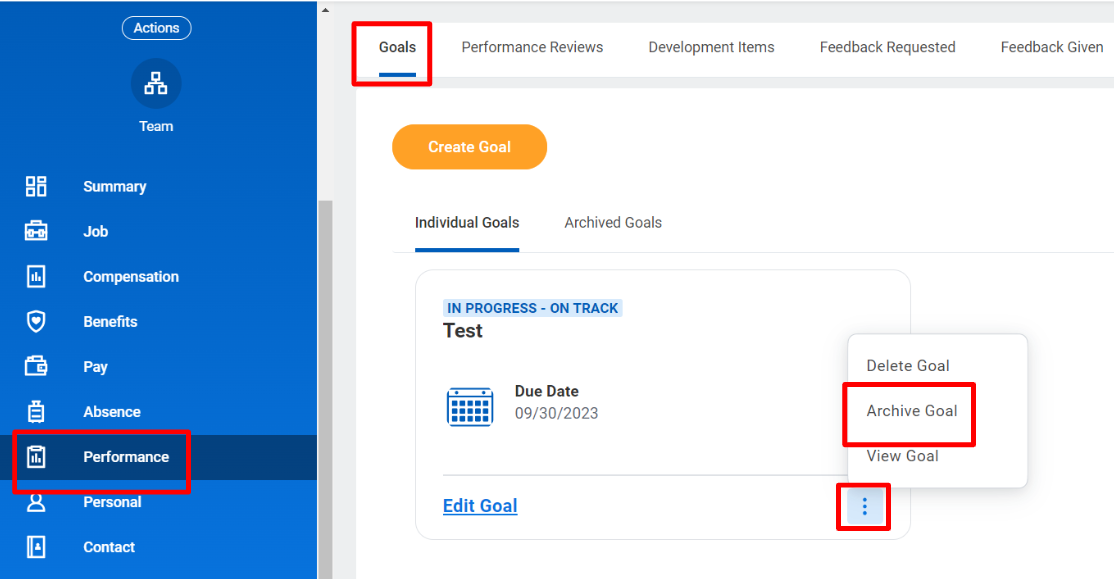Click the Actions button above the Team icon
The image size is (1114, 579).
[x=156, y=27]
